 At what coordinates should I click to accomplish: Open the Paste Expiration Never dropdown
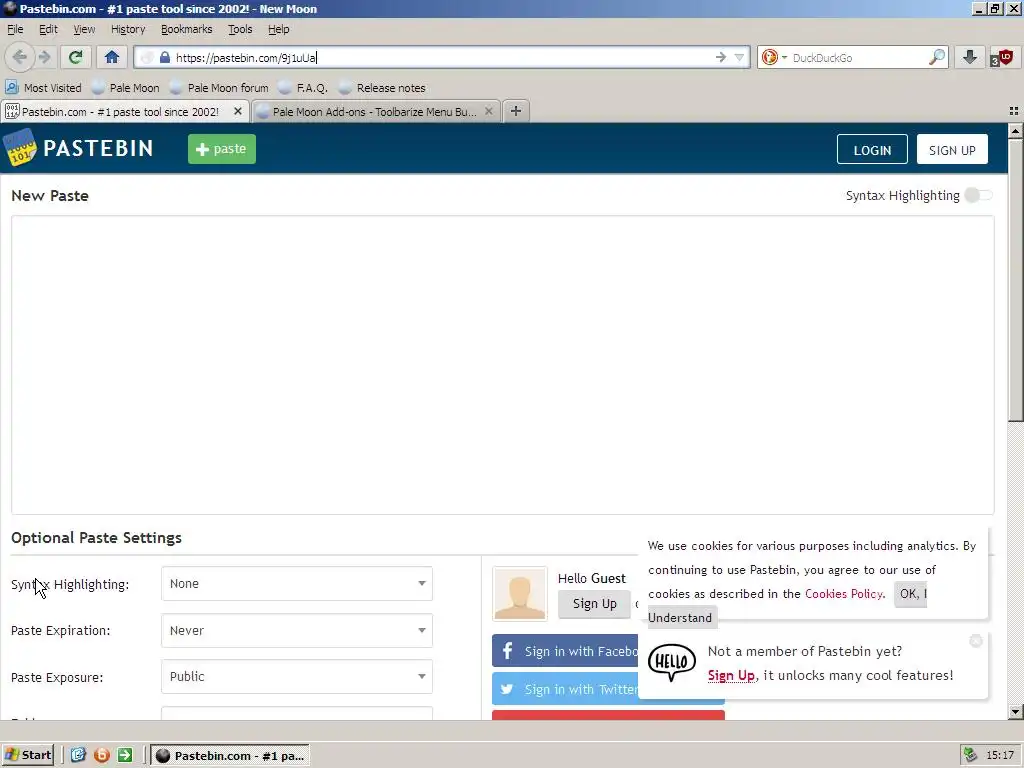(297, 630)
